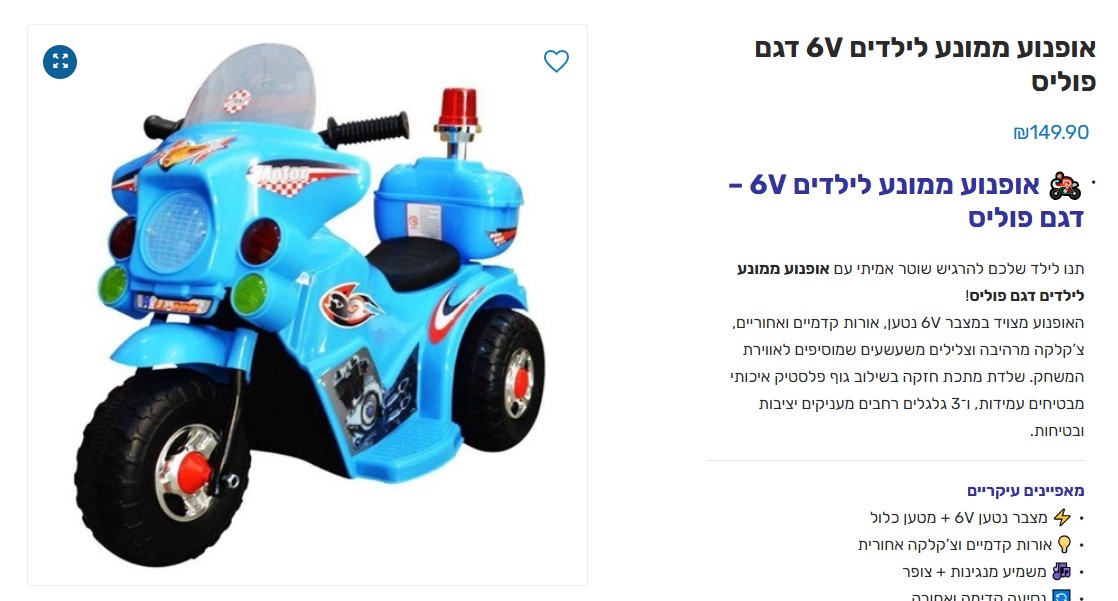Click the purple music notes icon
The width and height of the screenshot is (1118, 601).
(x=1062, y=571)
